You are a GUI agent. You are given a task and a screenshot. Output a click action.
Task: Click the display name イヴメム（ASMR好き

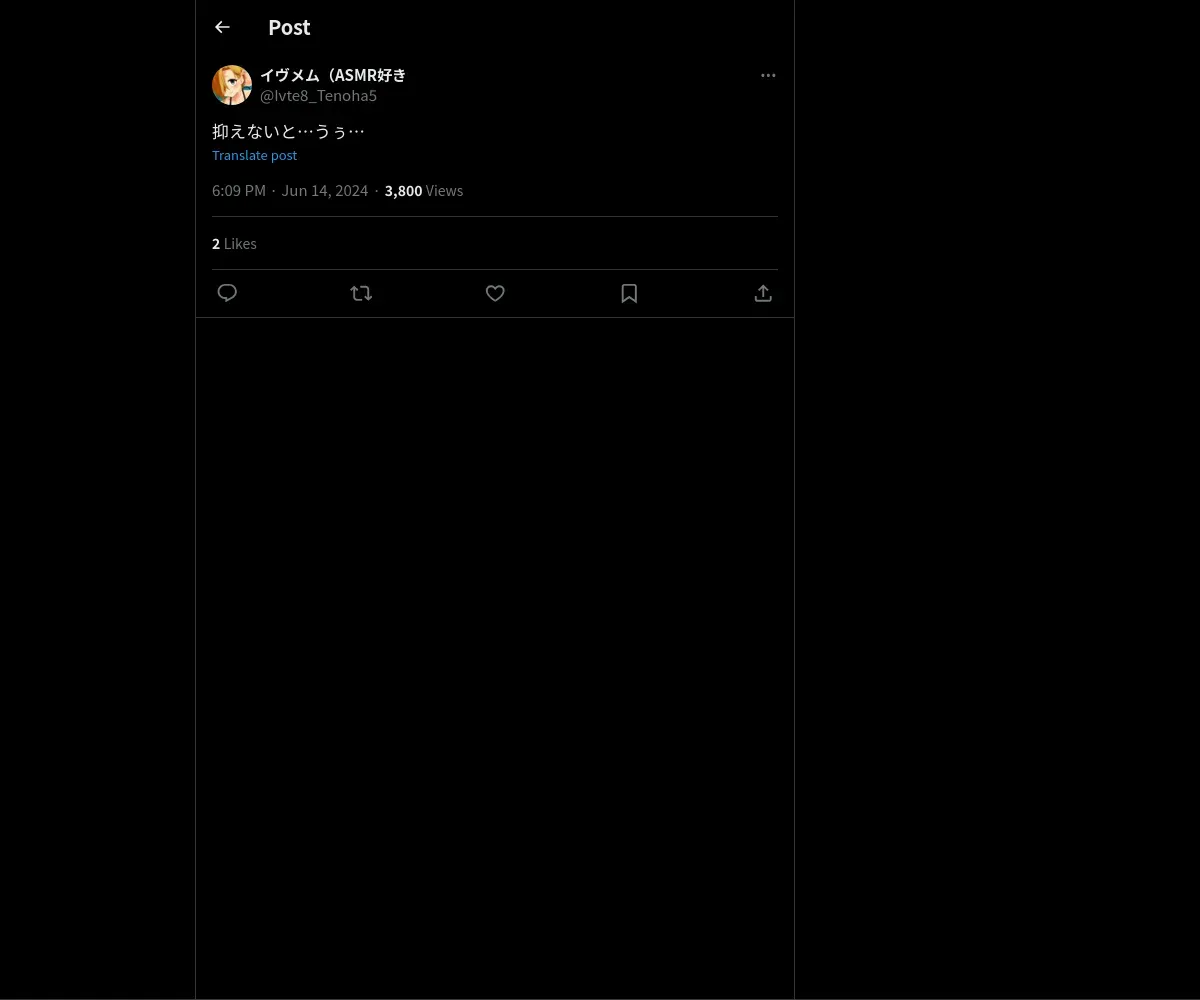point(333,75)
